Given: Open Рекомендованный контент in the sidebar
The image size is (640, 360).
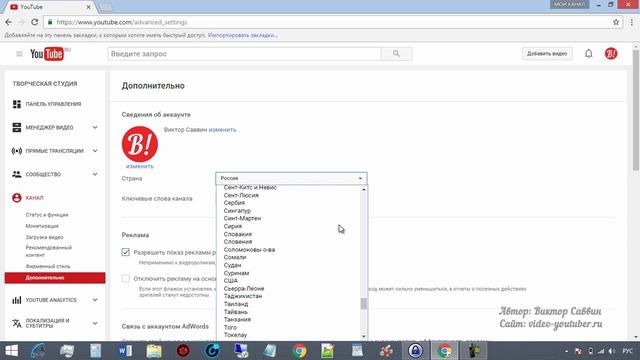Looking at the screenshot, I should click(x=49, y=251).
